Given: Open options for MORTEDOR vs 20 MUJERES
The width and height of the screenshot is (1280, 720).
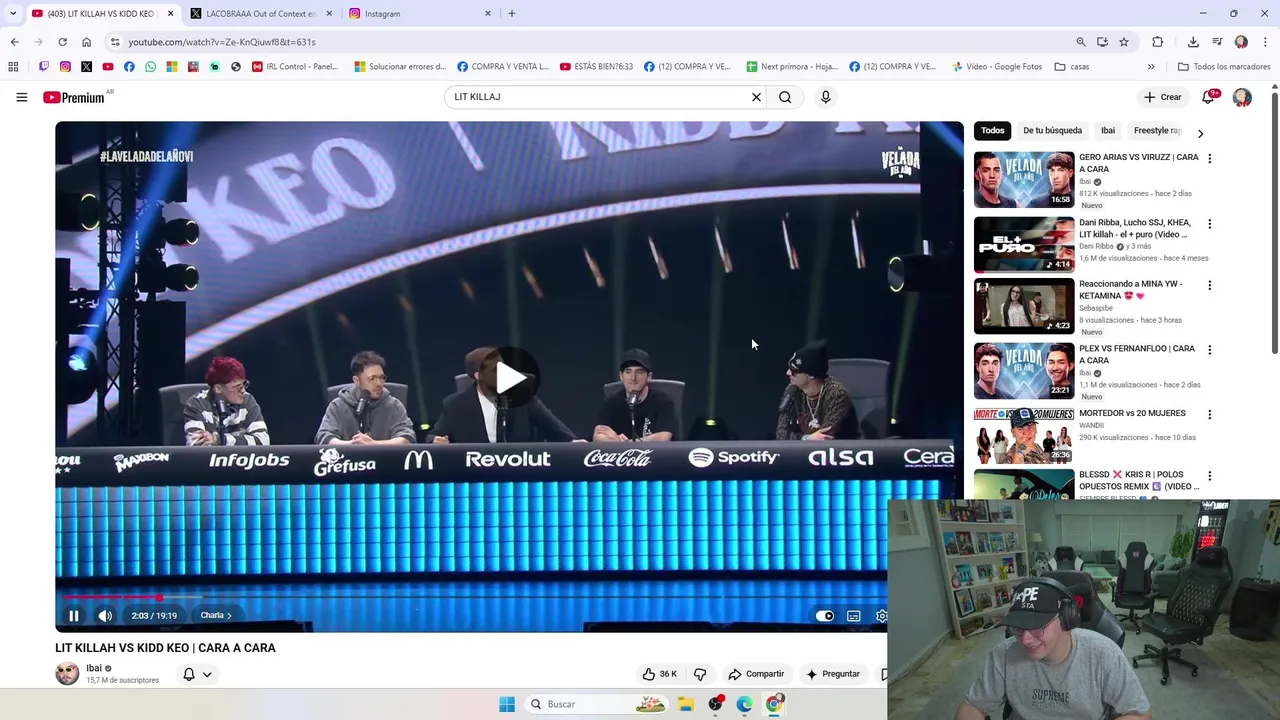Looking at the screenshot, I should tap(1209, 414).
